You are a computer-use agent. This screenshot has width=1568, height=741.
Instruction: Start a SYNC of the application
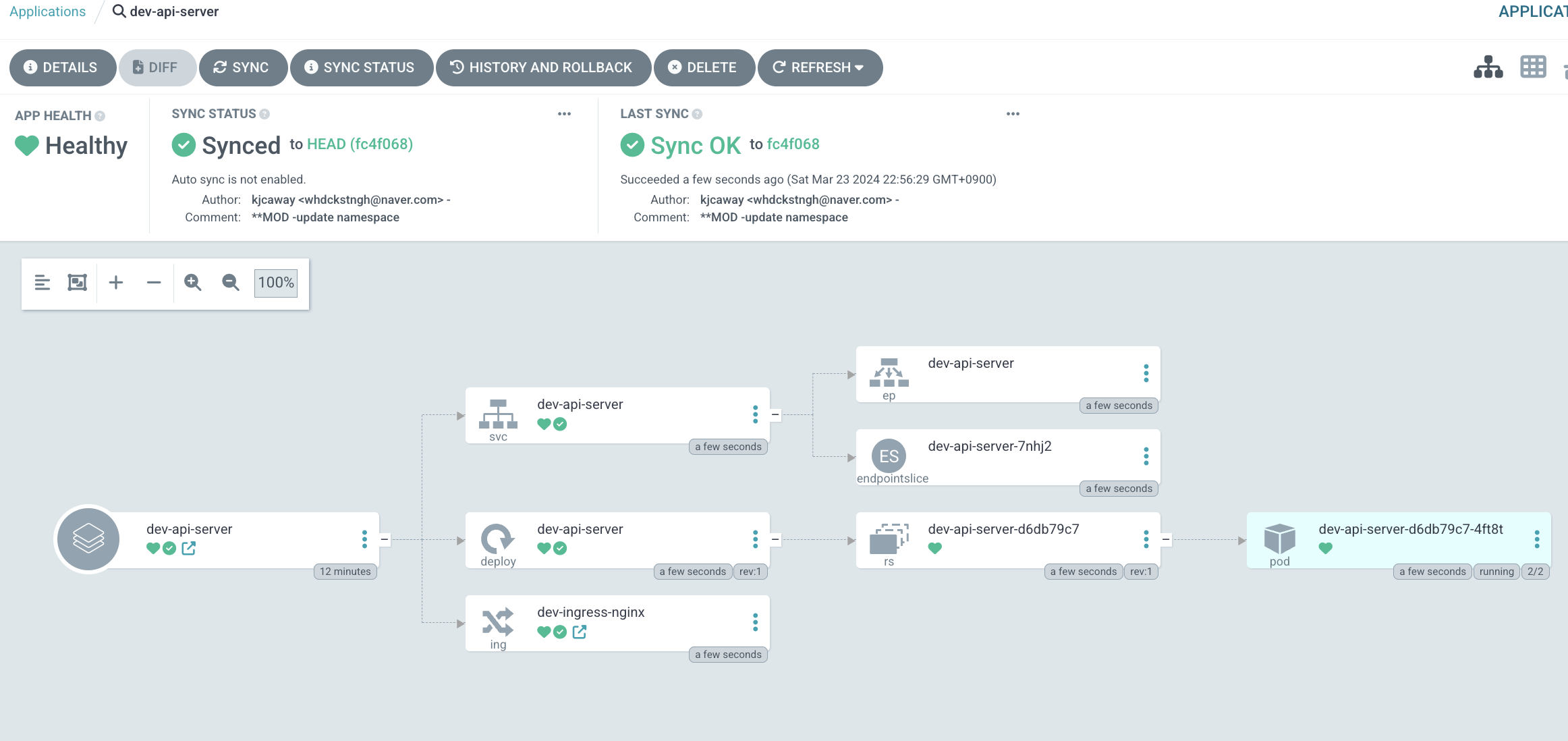[x=243, y=67]
